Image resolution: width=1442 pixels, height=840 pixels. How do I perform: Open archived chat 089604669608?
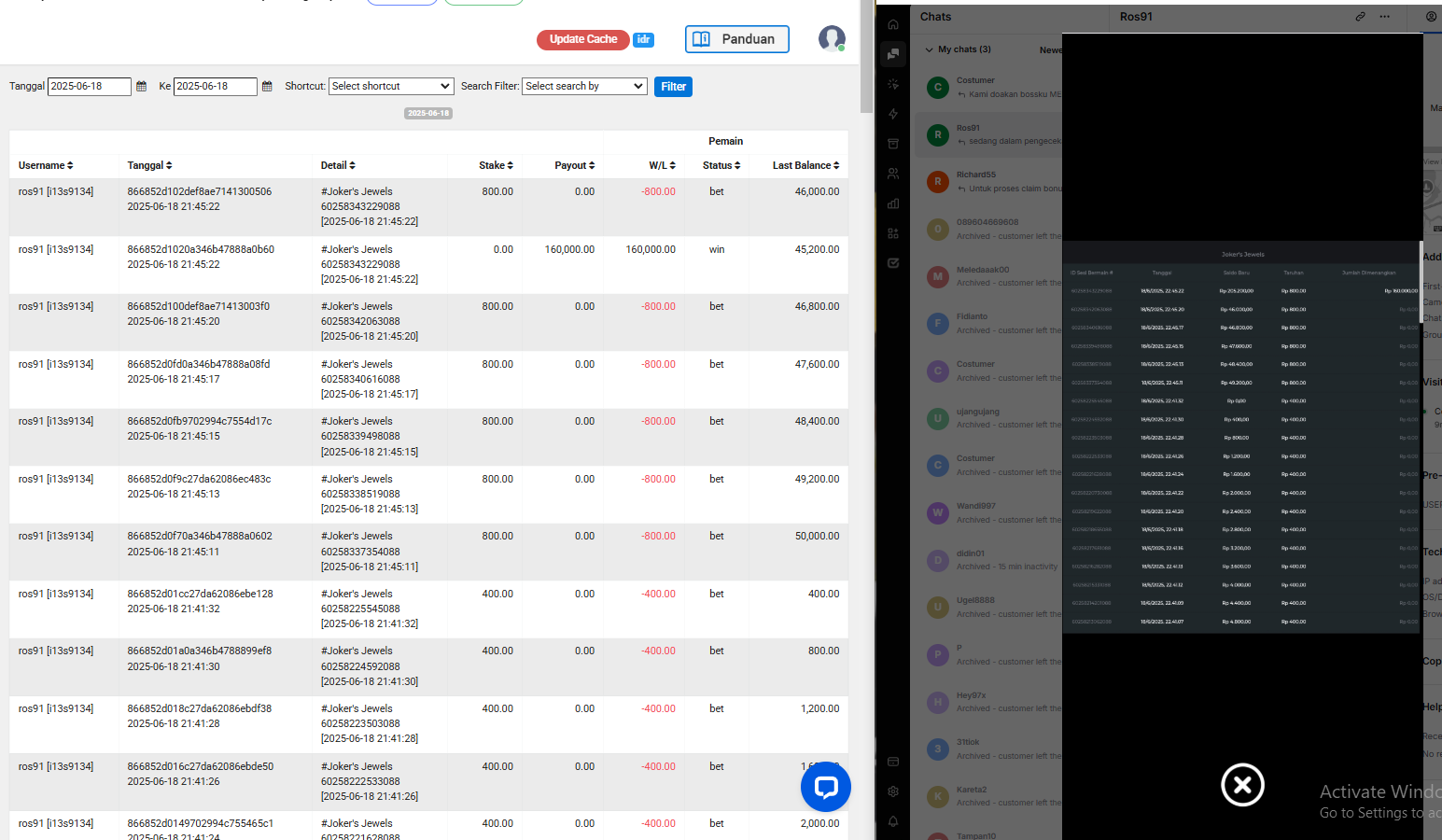[x=988, y=229]
